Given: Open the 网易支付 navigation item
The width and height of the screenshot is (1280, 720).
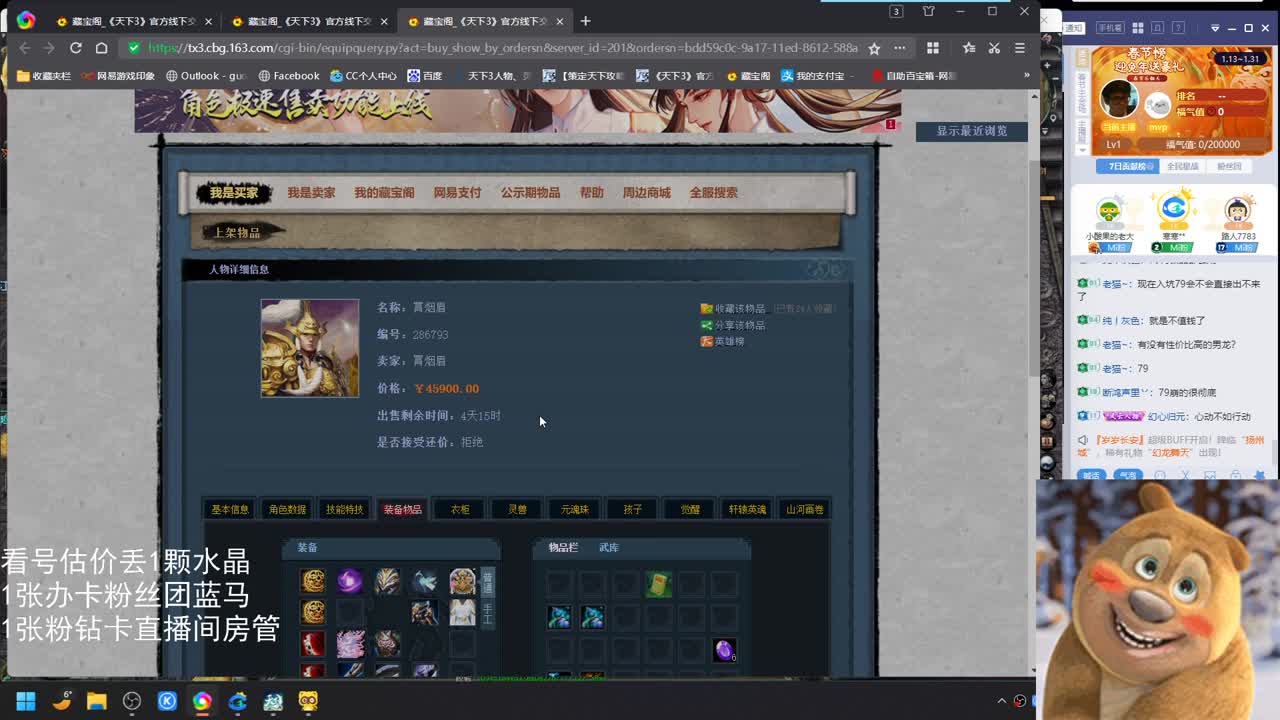Looking at the screenshot, I should pyautogui.click(x=457, y=193).
